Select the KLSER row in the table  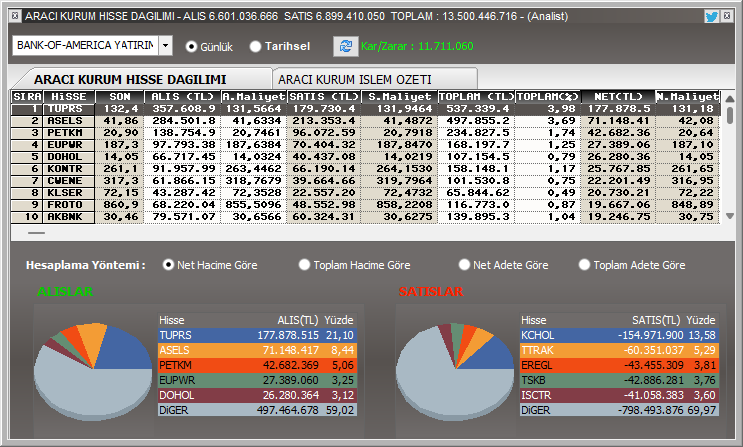point(365,193)
